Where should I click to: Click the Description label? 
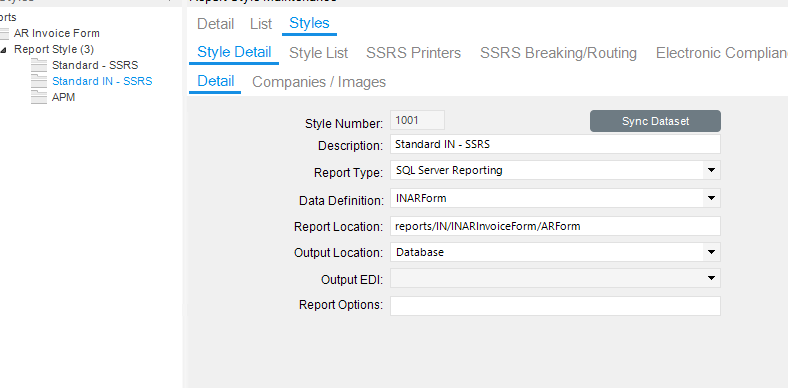pyautogui.click(x=350, y=146)
